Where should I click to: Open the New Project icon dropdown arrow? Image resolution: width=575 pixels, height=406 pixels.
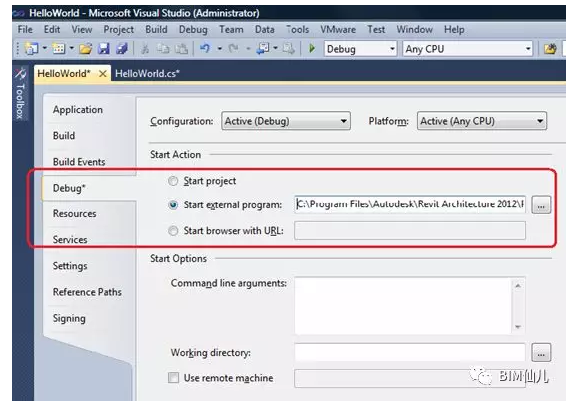[45, 48]
